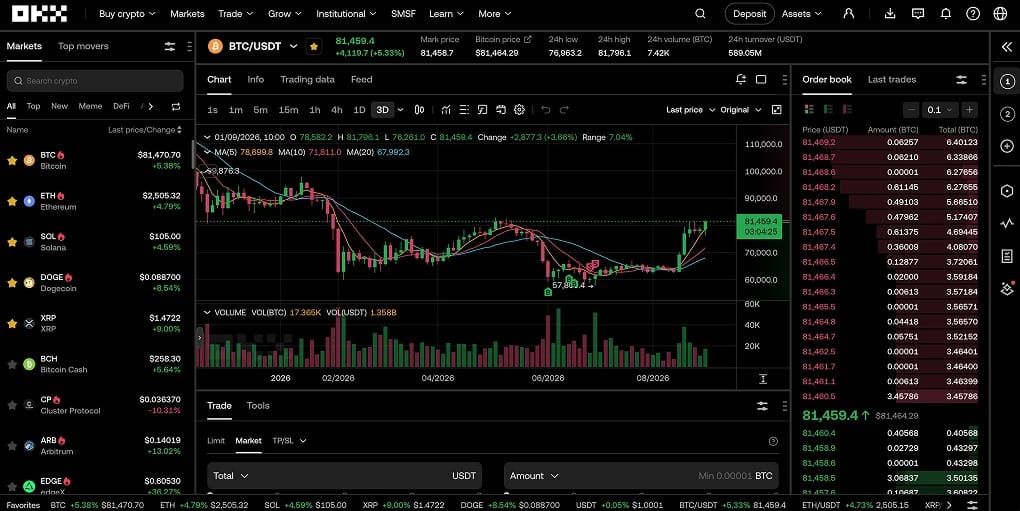1020x511 pixels.
Task: Open the chat support icon
Action: [x=918, y=14]
